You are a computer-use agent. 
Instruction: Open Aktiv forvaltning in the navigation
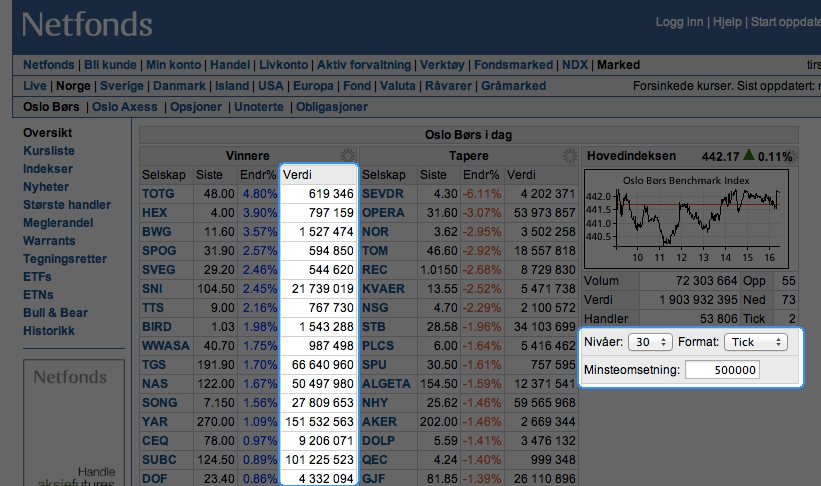364,65
